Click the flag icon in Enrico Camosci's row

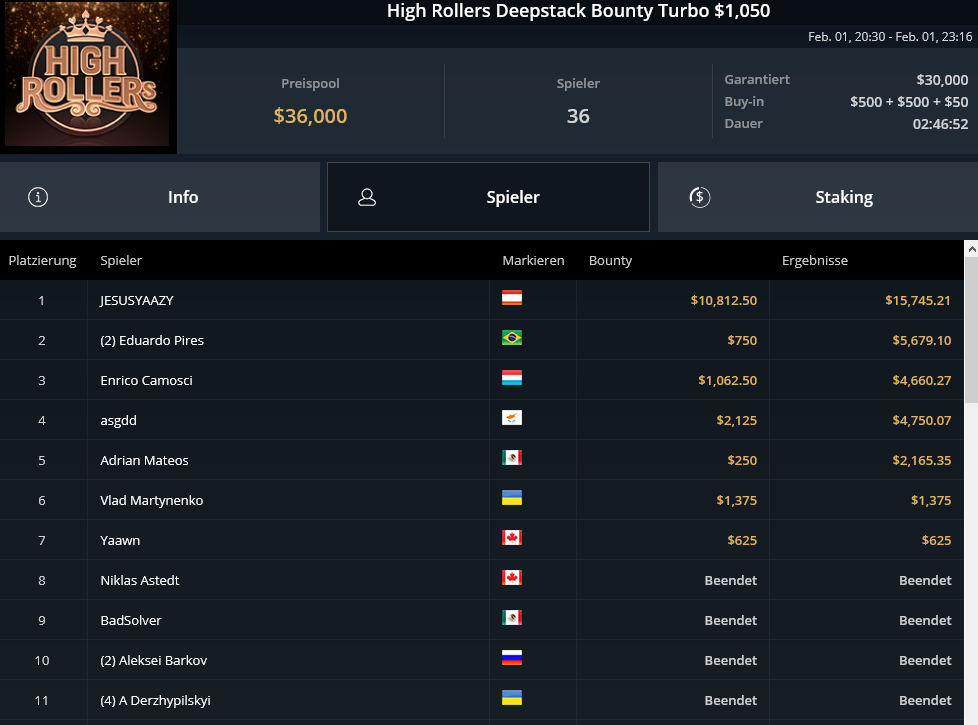click(511, 378)
